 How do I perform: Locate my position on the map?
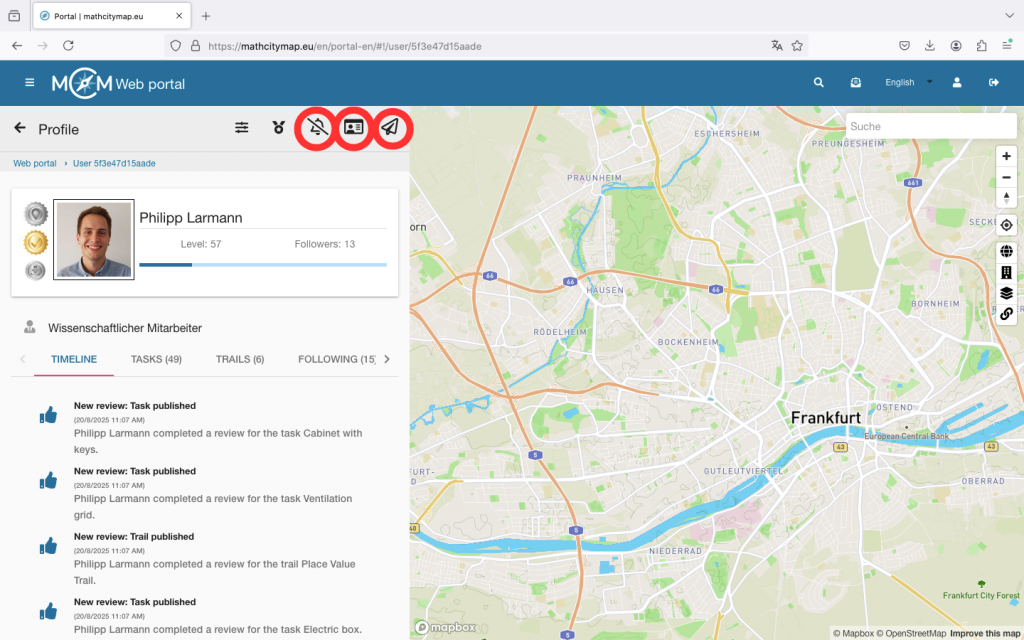(1006, 225)
